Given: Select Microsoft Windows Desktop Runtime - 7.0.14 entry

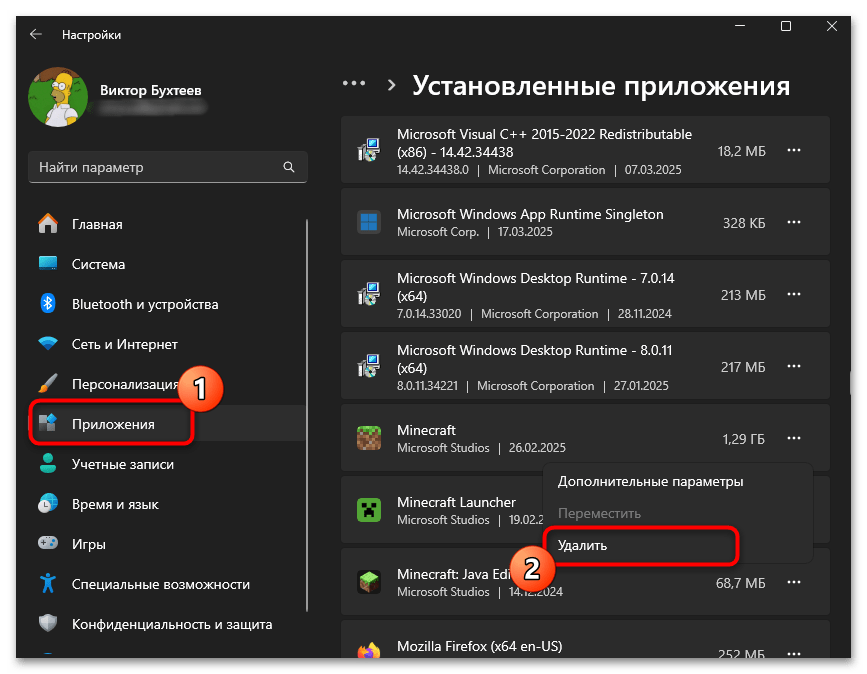Looking at the screenshot, I should pos(585,294).
